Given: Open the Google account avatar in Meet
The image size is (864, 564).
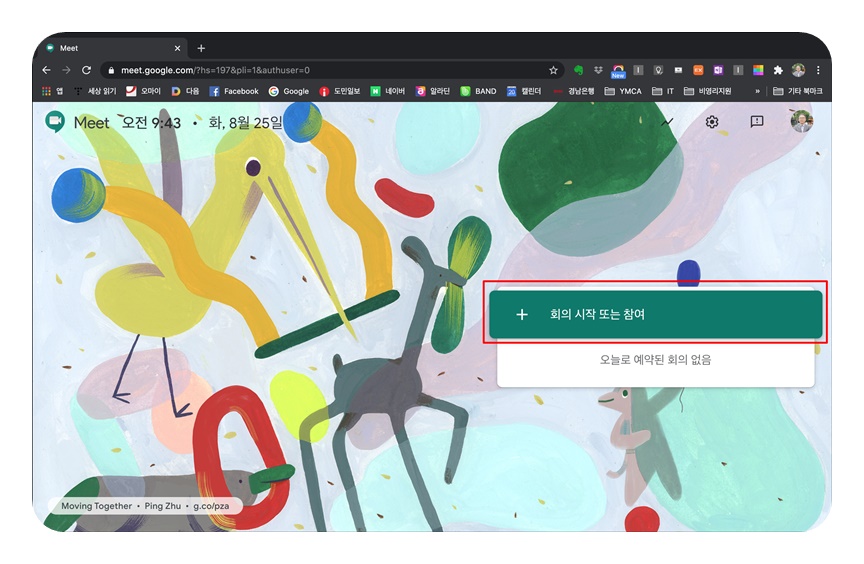Looking at the screenshot, I should tap(802, 122).
